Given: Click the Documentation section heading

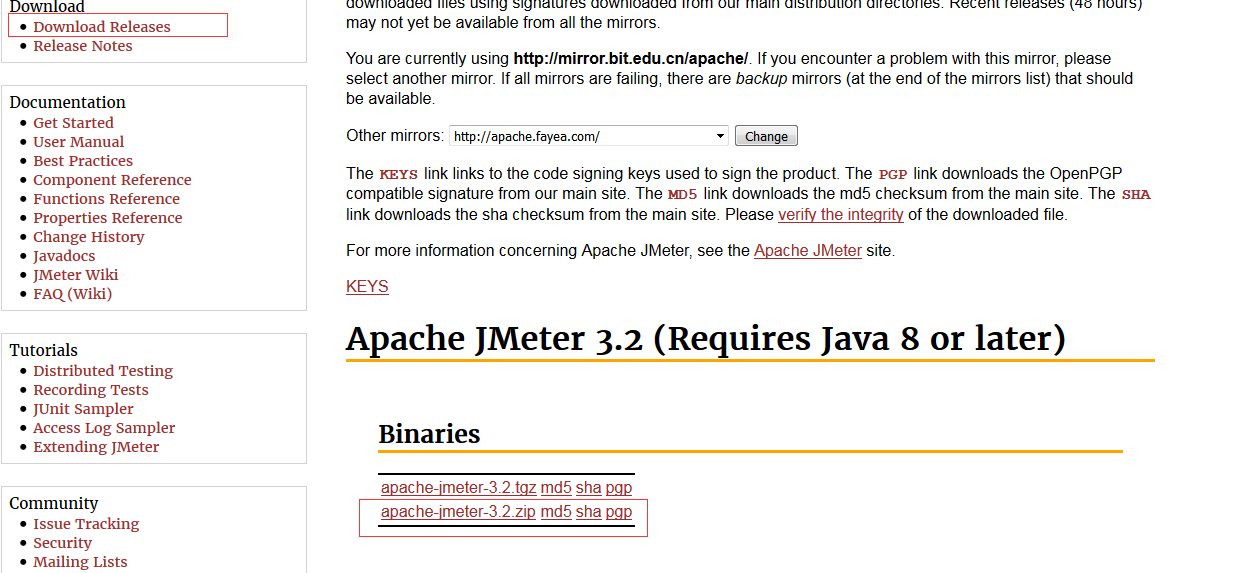Looking at the screenshot, I should pos(67,102).
